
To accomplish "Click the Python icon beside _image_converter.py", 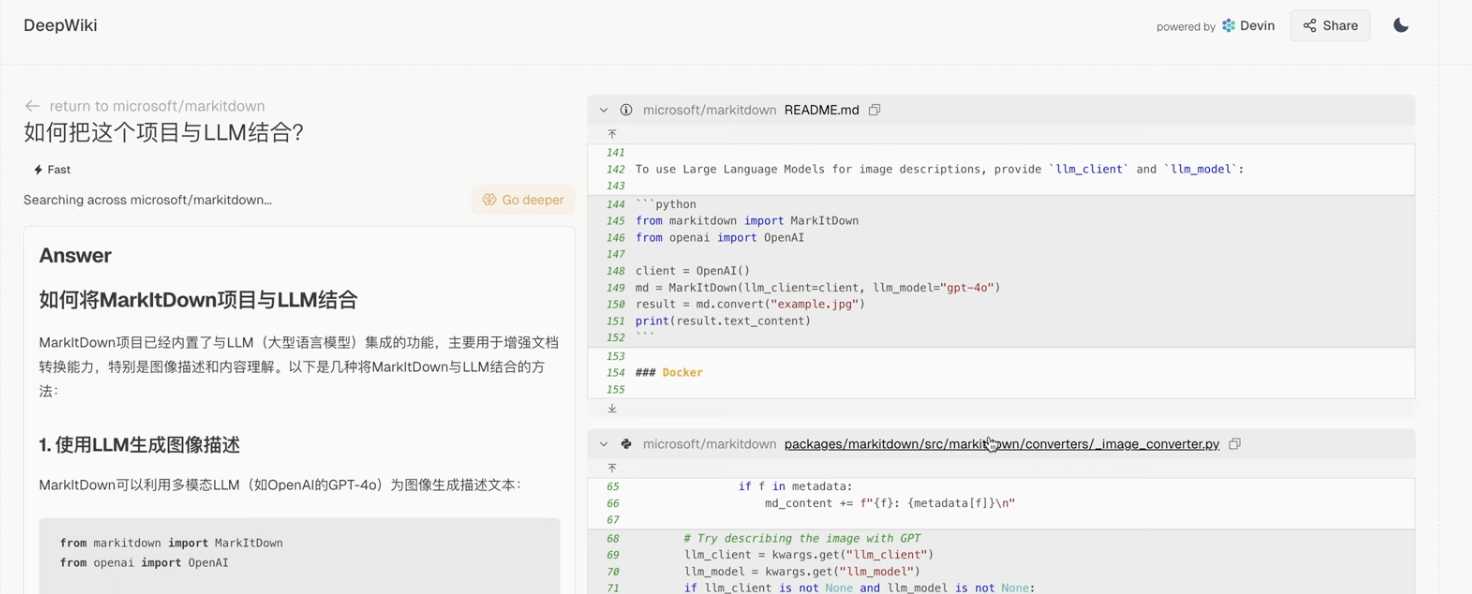I will tap(626, 444).
